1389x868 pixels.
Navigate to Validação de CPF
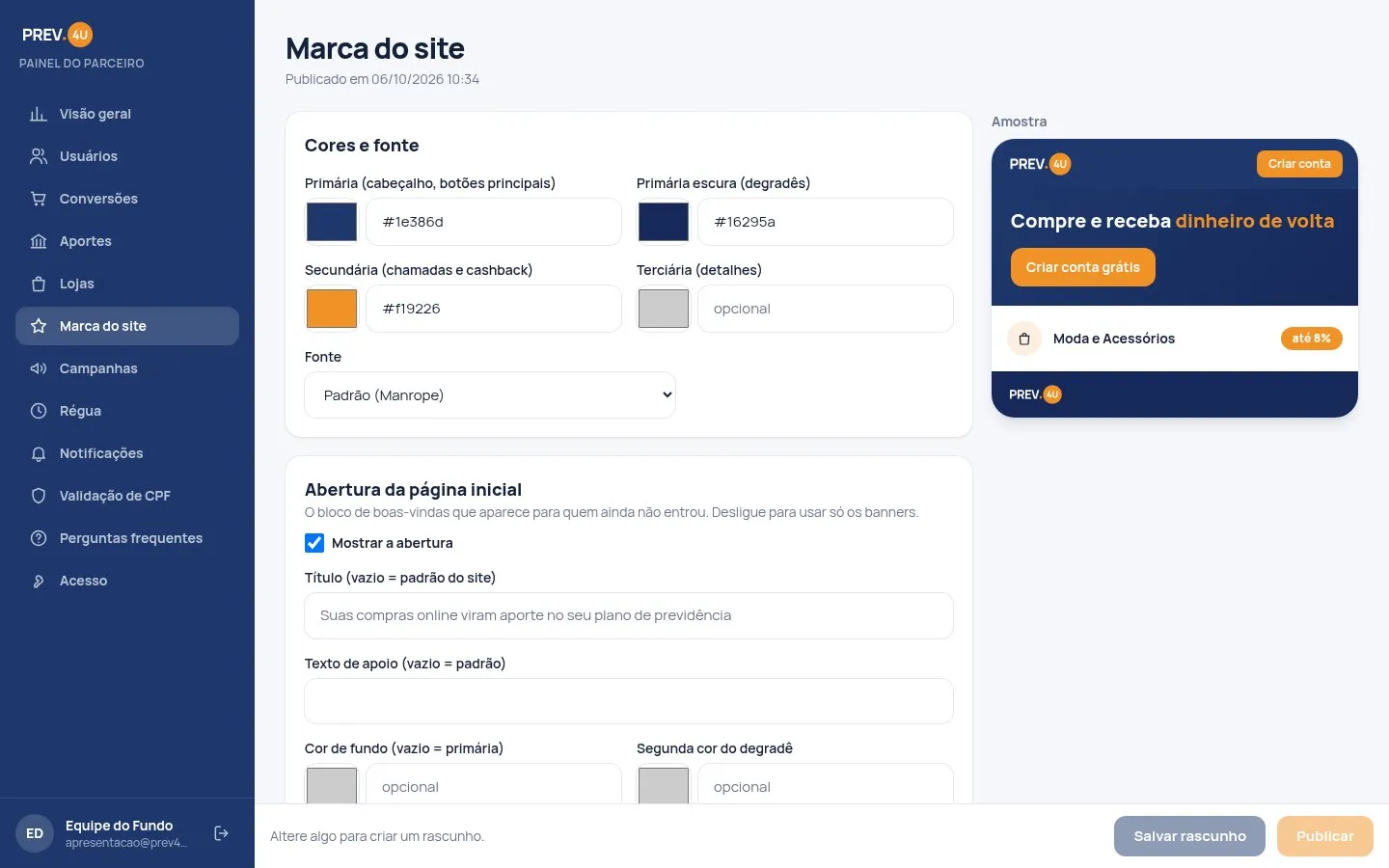point(127,496)
